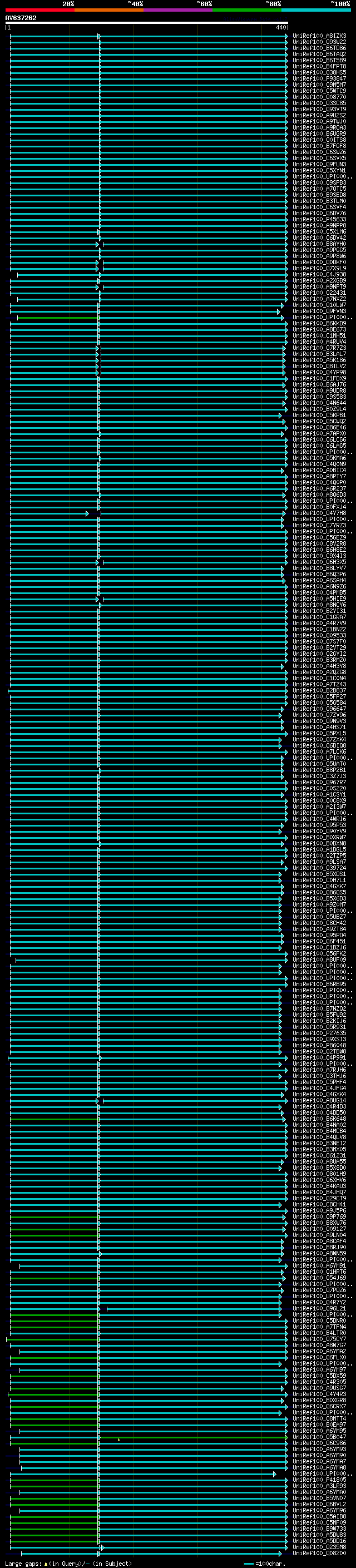This screenshot has height=1568, width=356.
Task: Click the green ~80% segment of the identity scale
Action: pos(247,10)
